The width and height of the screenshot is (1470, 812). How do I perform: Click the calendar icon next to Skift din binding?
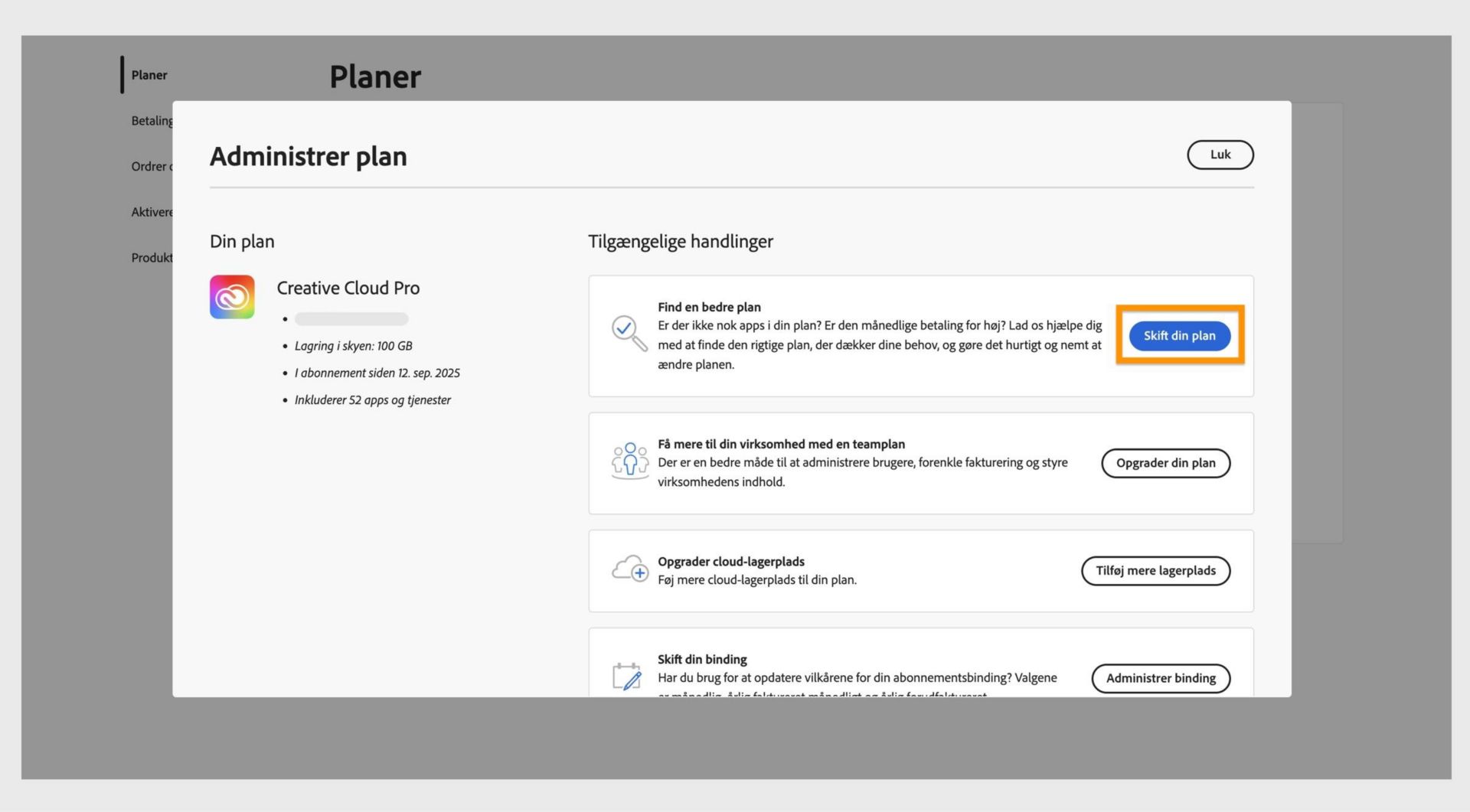coord(628,677)
